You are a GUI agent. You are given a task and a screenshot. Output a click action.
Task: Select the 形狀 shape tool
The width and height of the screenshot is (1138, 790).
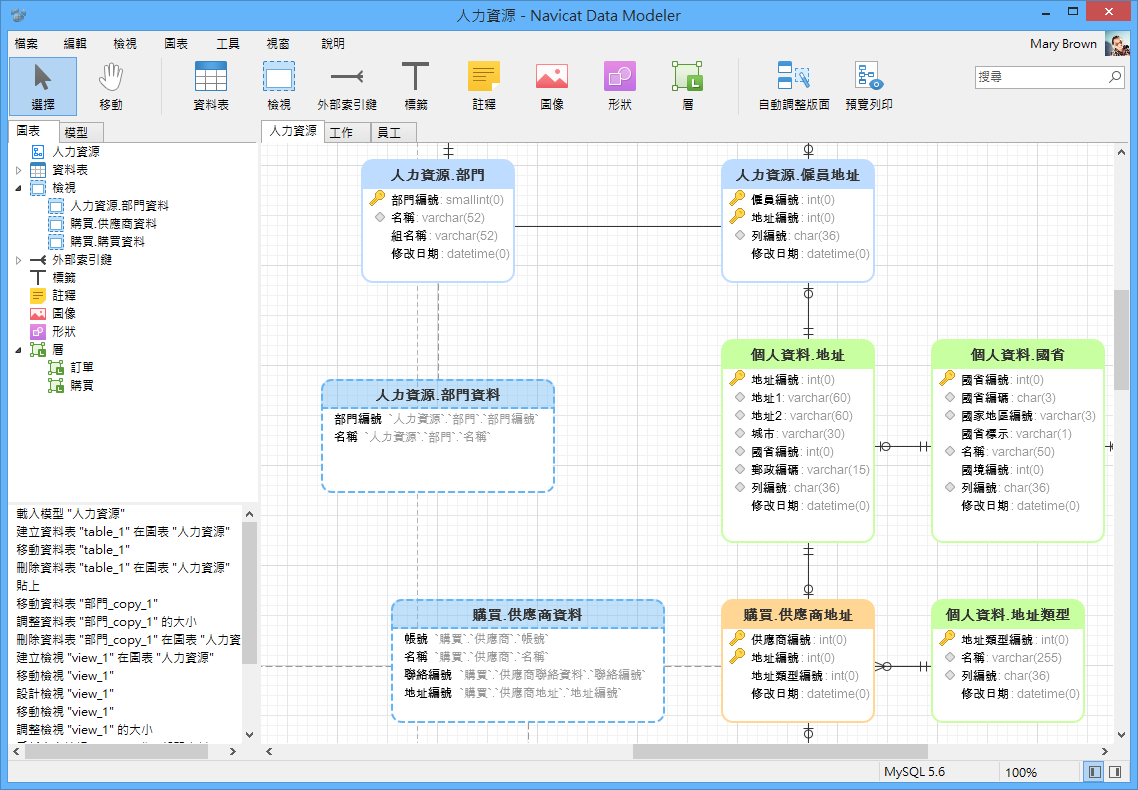619,85
